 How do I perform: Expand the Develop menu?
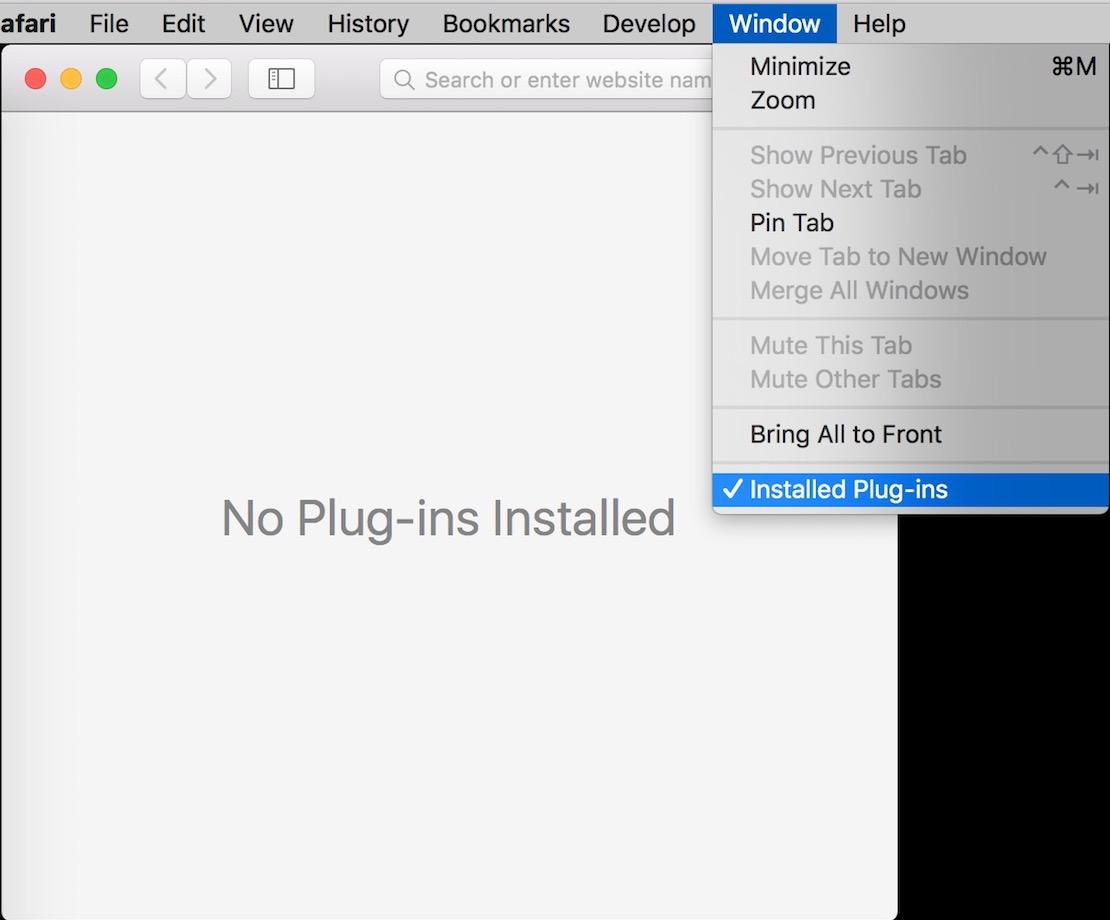coord(649,24)
